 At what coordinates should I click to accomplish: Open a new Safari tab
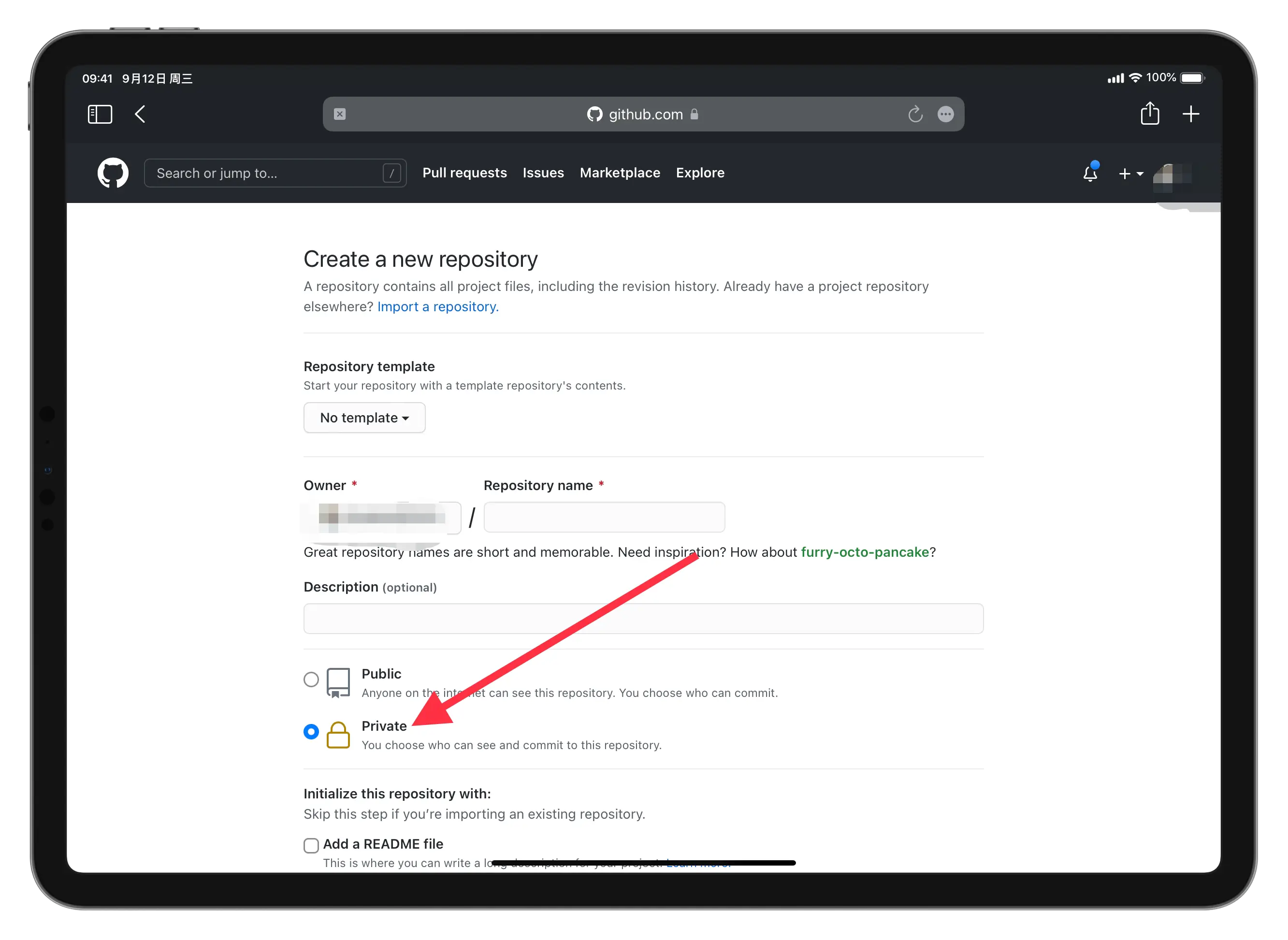pos(1191,115)
